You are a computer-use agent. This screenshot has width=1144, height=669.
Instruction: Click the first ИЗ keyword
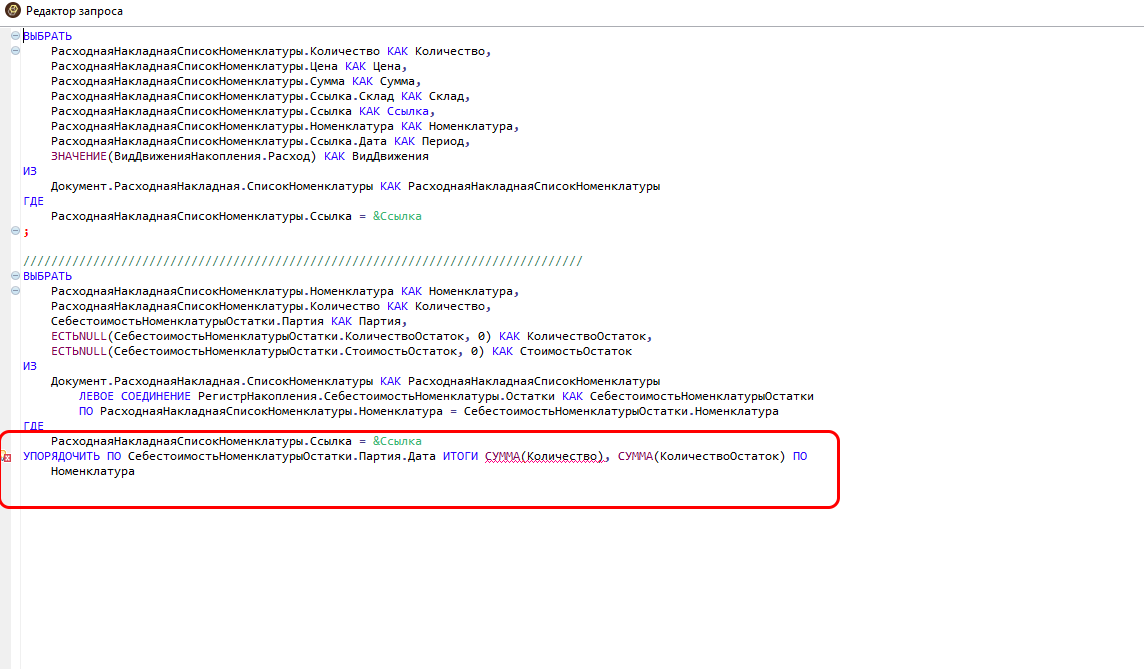(x=30, y=171)
